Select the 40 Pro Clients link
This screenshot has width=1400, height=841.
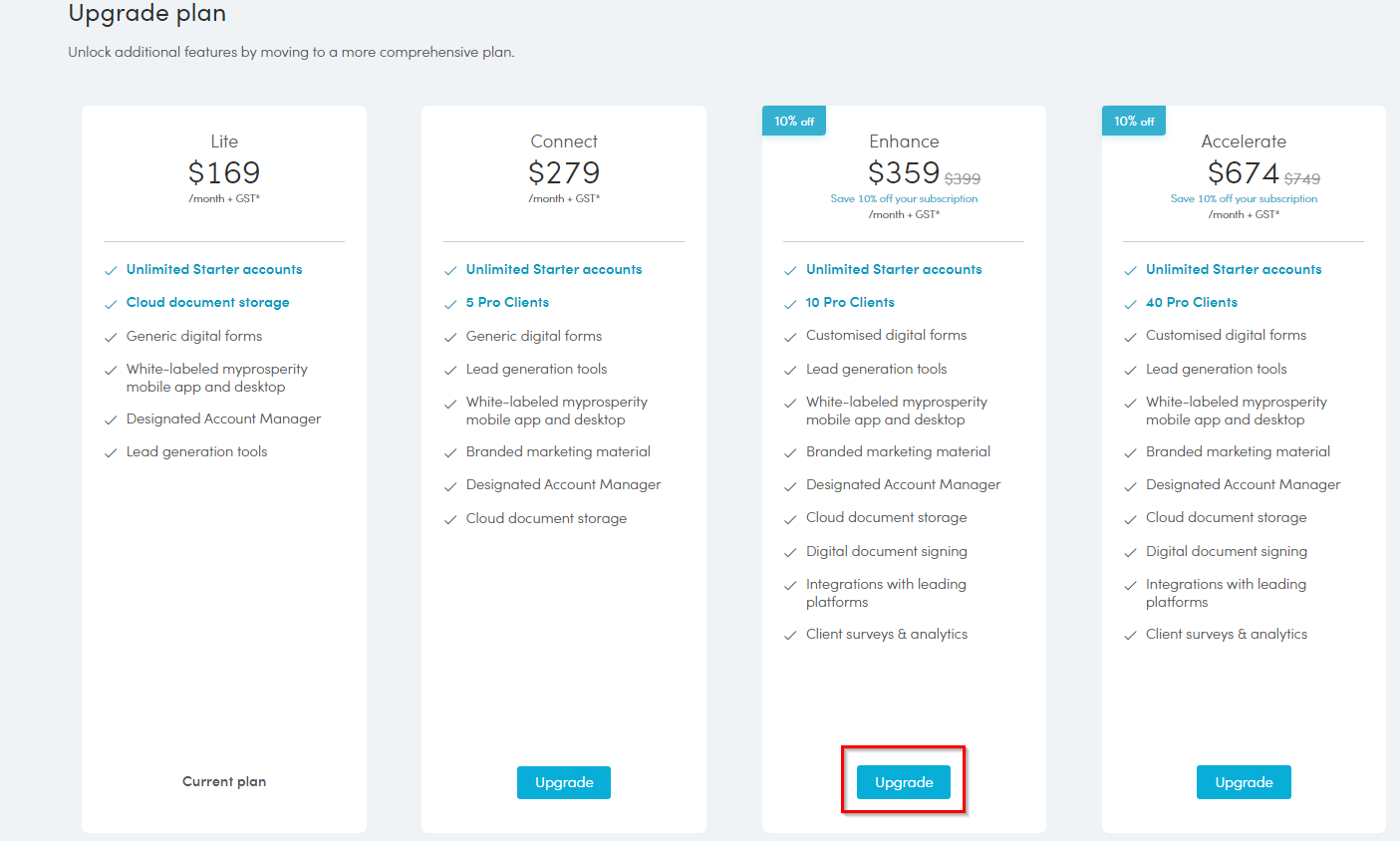point(1191,302)
